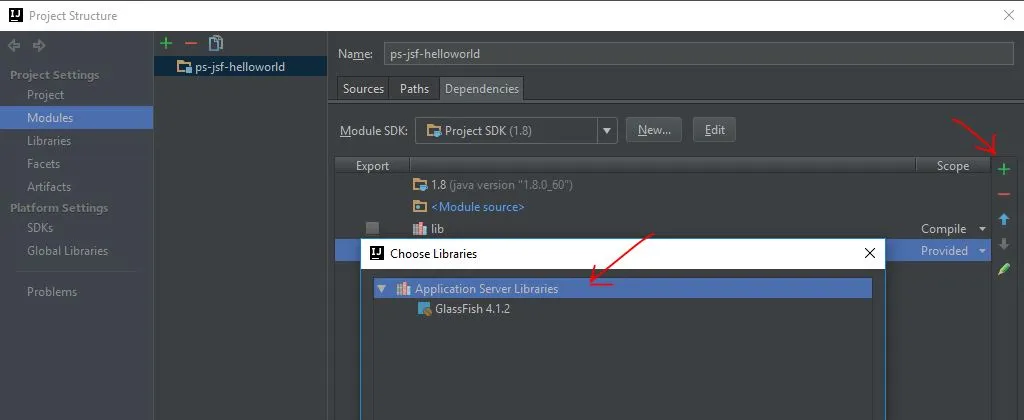
Task: Edit the dependency with pencil icon
Action: click(1004, 268)
